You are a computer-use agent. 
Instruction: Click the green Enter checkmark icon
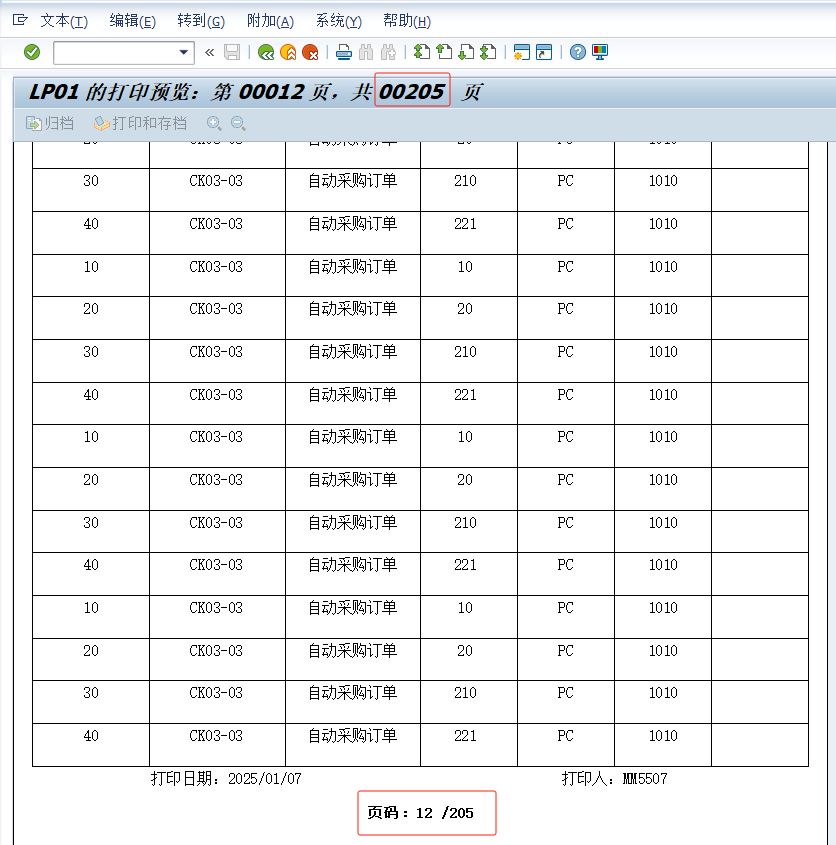[32, 52]
